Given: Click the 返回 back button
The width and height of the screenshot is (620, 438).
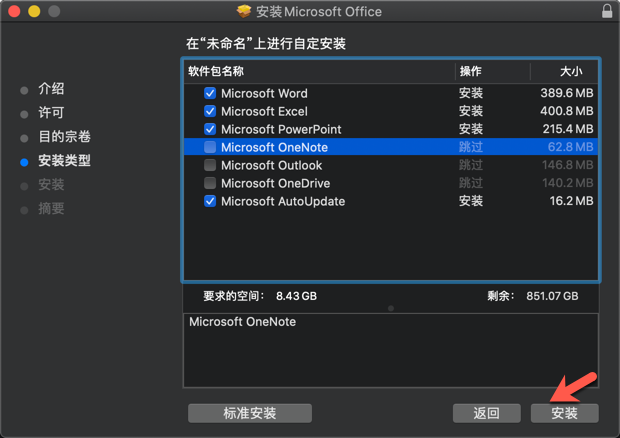Looking at the screenshot, I should tap(486, 413).
